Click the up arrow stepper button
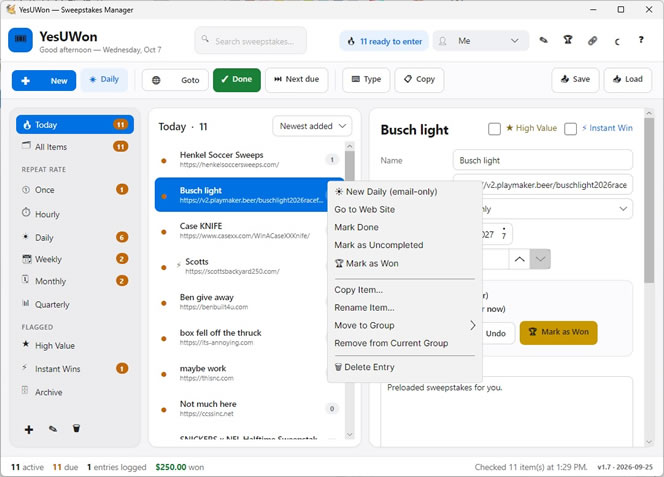The height and width of the screenshot is (477, 664). click(x=520, y=259)
